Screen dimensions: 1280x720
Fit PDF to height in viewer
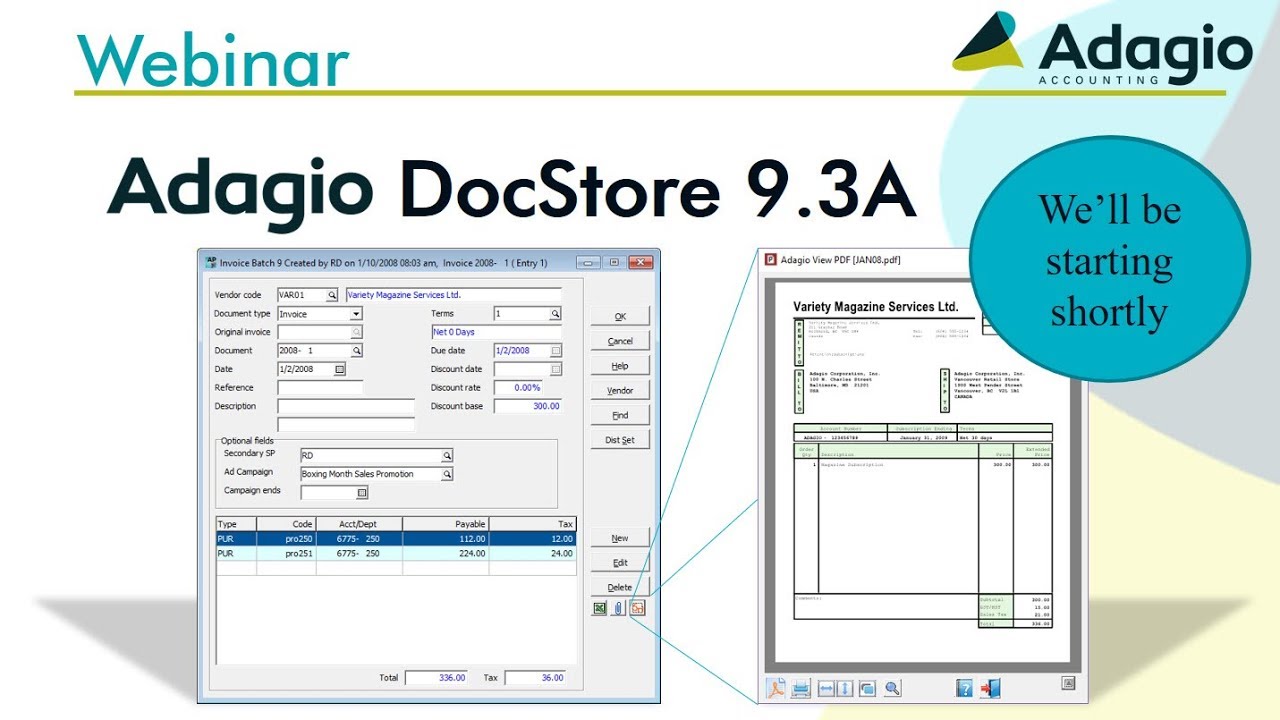[845, 688]
